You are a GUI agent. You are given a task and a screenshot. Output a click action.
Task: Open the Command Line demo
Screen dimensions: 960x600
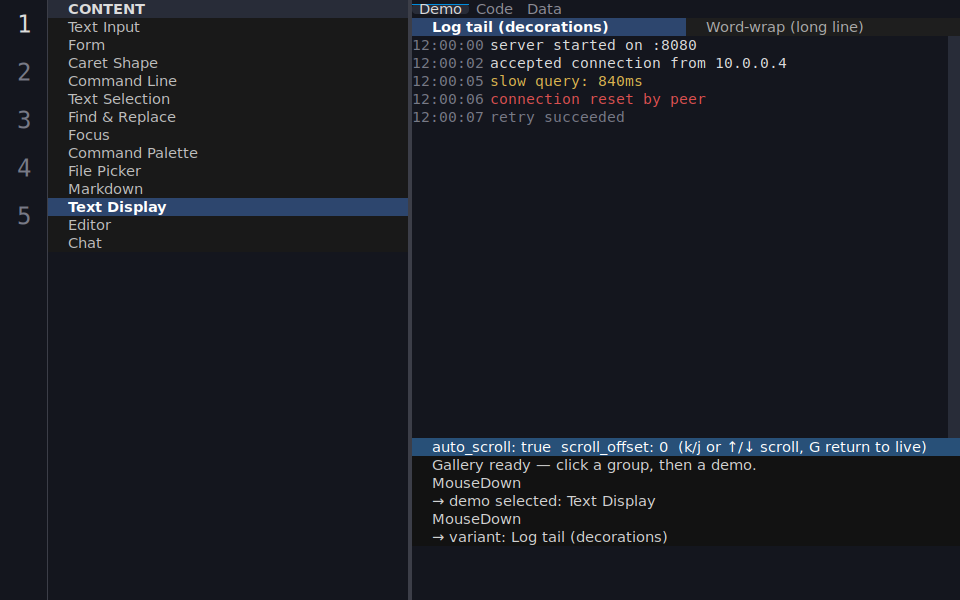pos(228,81)
